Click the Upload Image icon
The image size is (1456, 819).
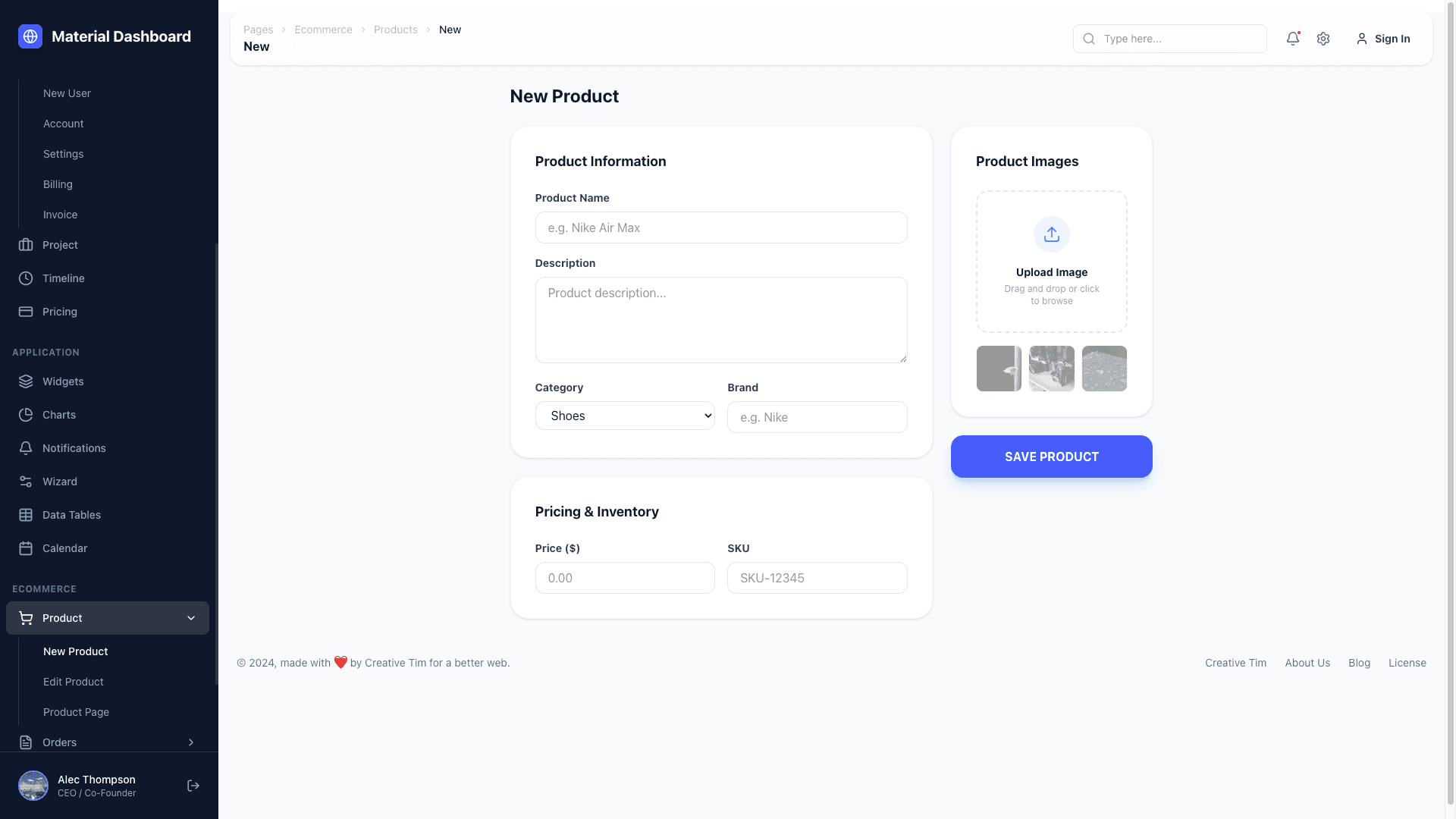(1051, 234)
